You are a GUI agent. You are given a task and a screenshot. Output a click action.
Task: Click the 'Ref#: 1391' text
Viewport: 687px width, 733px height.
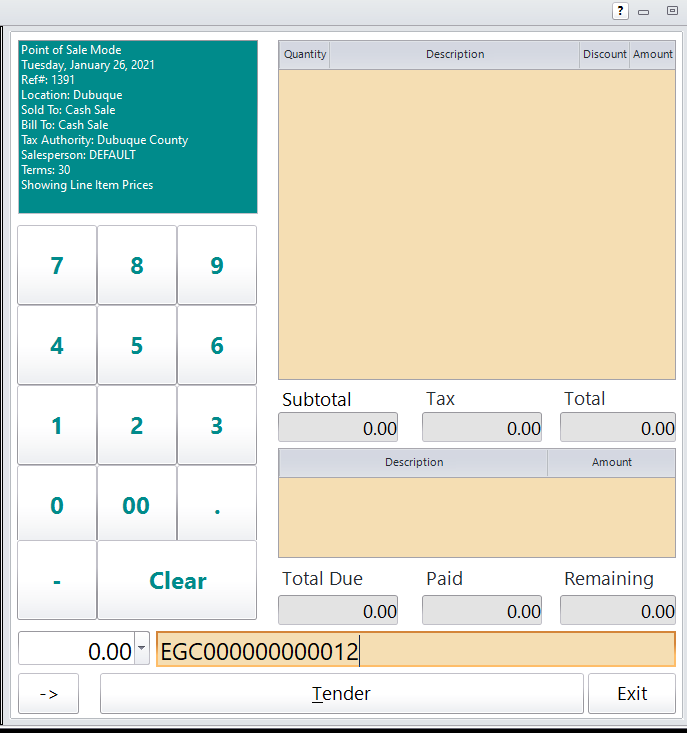click(48, 80)
